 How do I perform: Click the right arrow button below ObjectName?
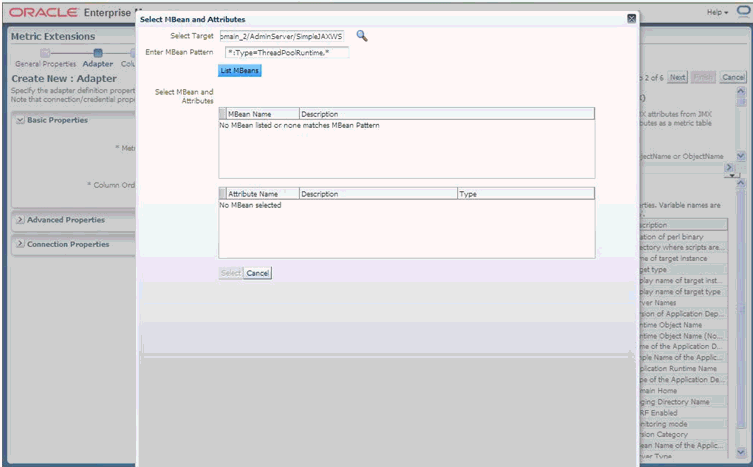pyautogui.click(x=729, y=168)
